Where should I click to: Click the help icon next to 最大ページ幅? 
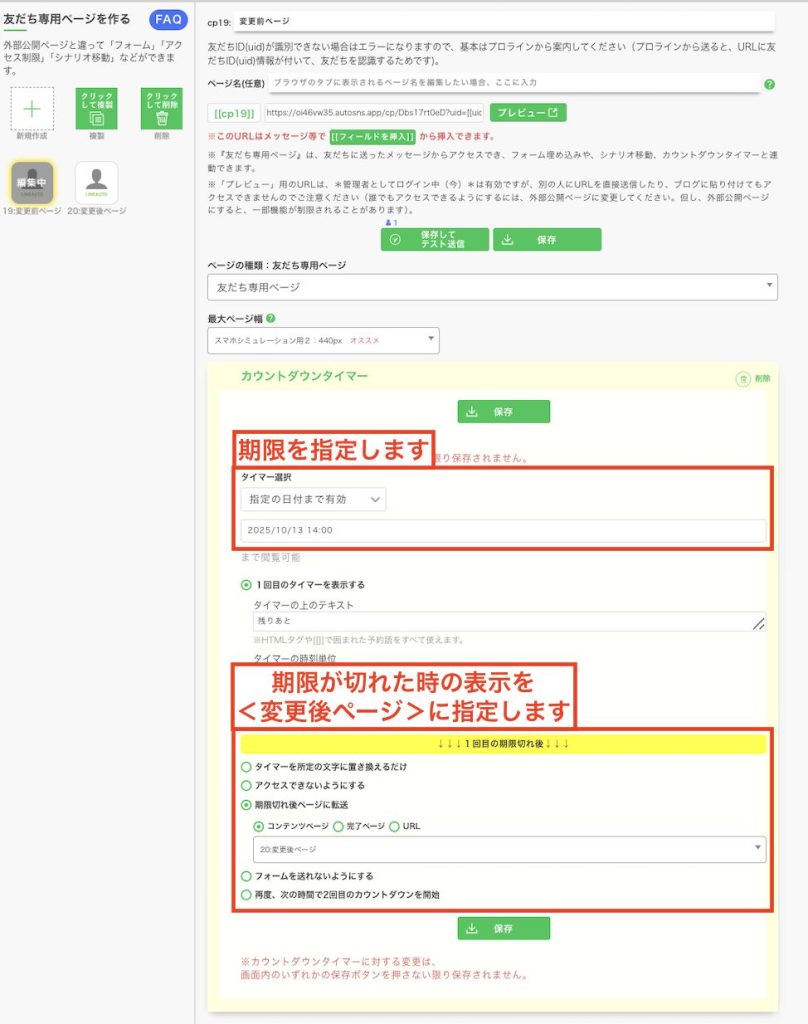[x=271, y=319]
